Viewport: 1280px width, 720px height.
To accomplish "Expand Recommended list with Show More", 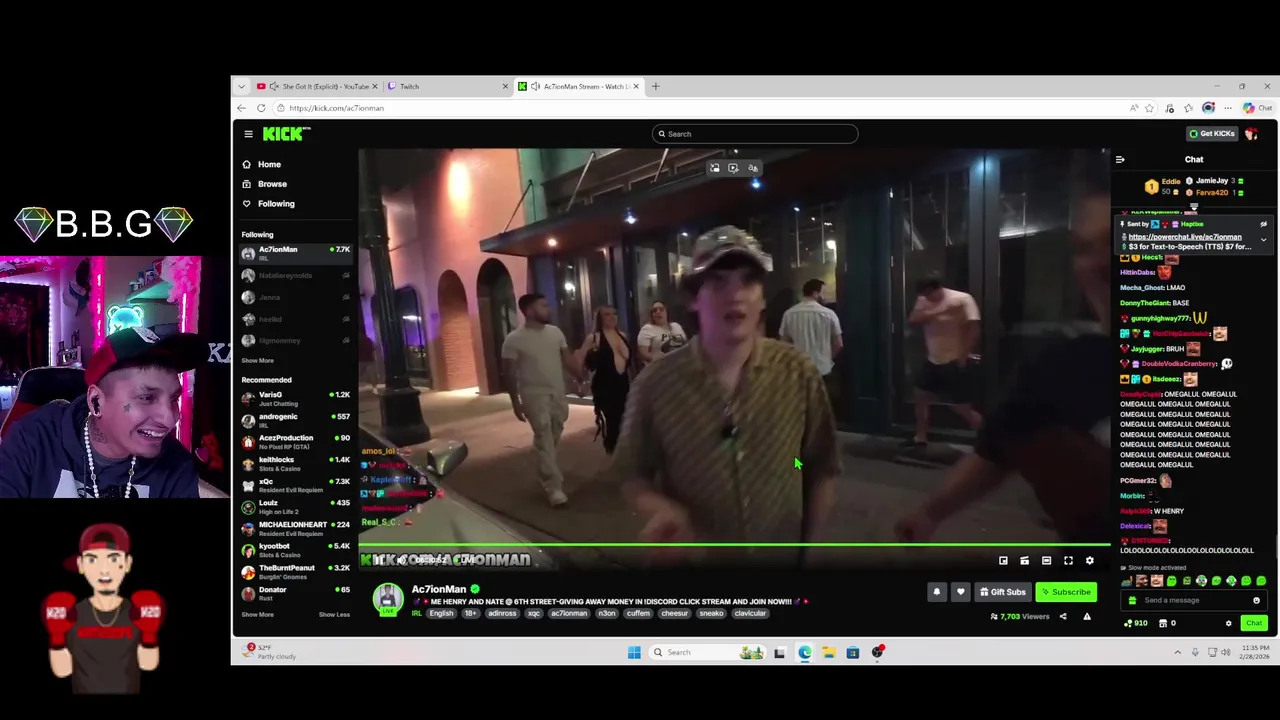I will coord(257,614).
